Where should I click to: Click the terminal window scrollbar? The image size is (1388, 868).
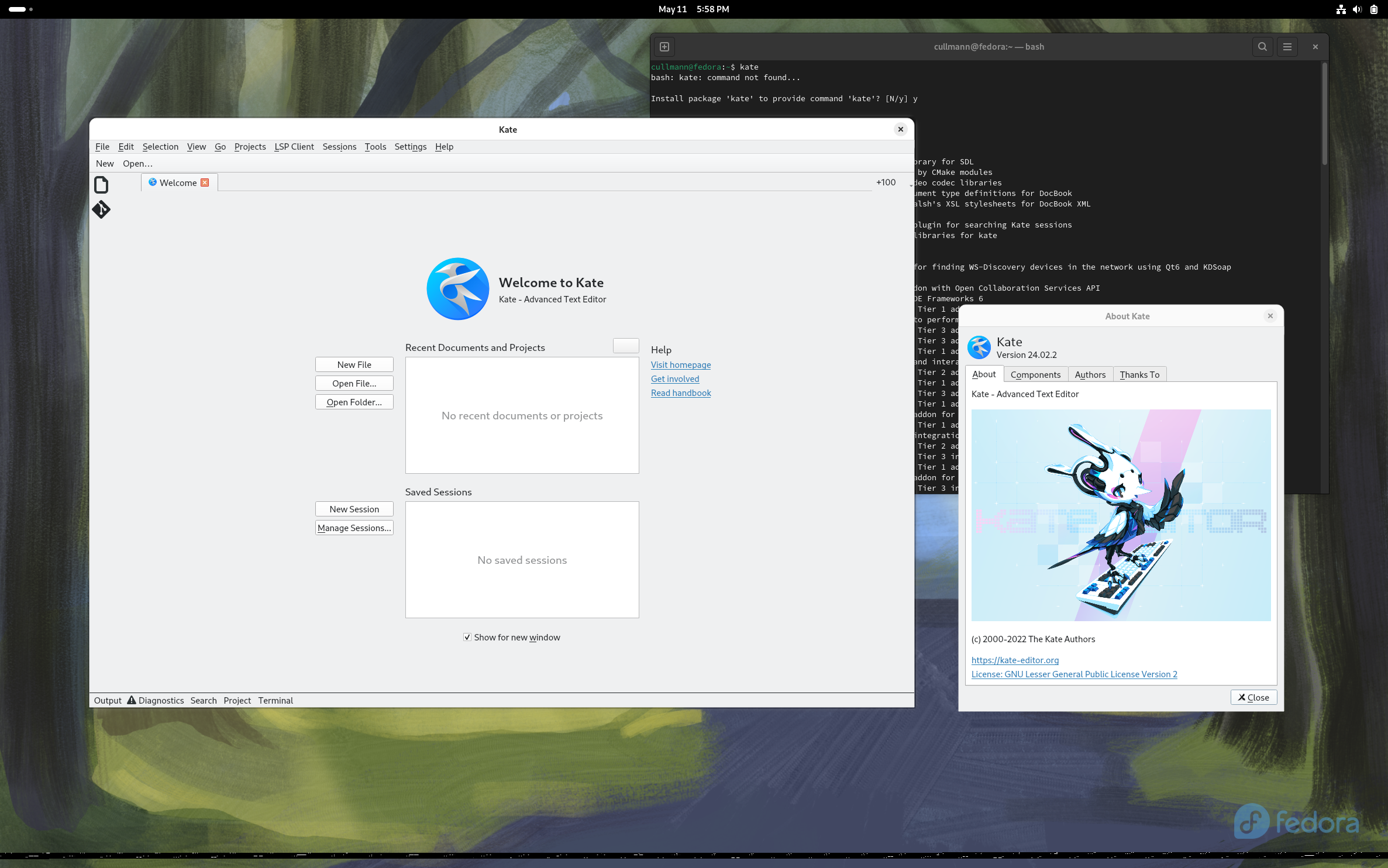tap(1324, 114)
